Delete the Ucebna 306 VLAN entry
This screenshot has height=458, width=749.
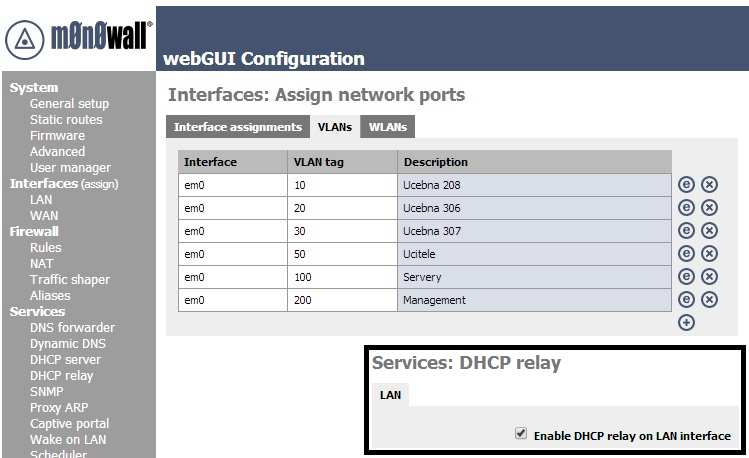point(709,207)
